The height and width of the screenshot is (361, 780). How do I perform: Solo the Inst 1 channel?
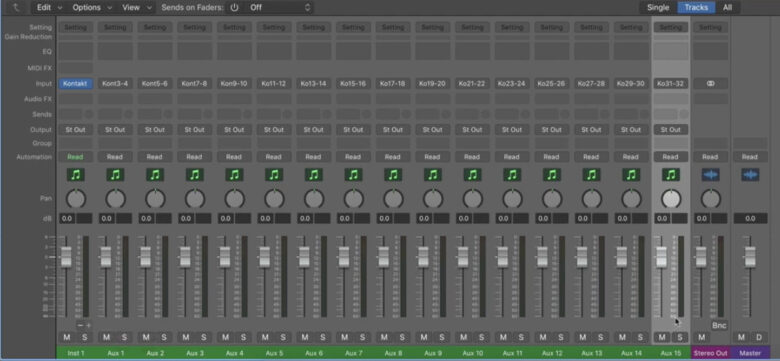[x=85, y=338]
